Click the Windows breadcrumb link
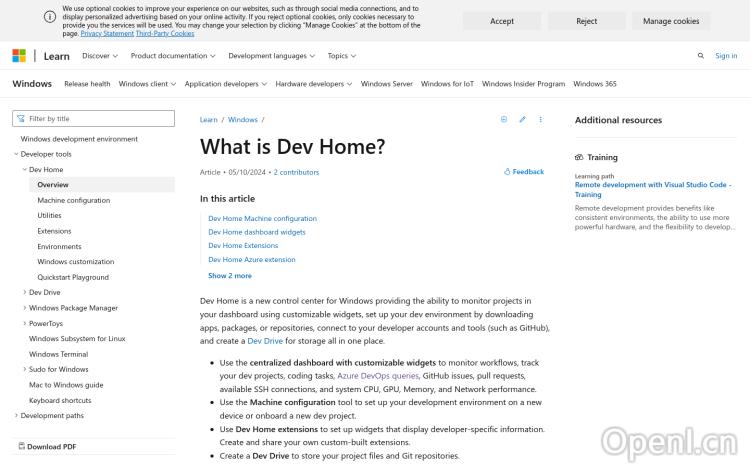The height and width of the screenshot is (468, 750). point(243,120)
